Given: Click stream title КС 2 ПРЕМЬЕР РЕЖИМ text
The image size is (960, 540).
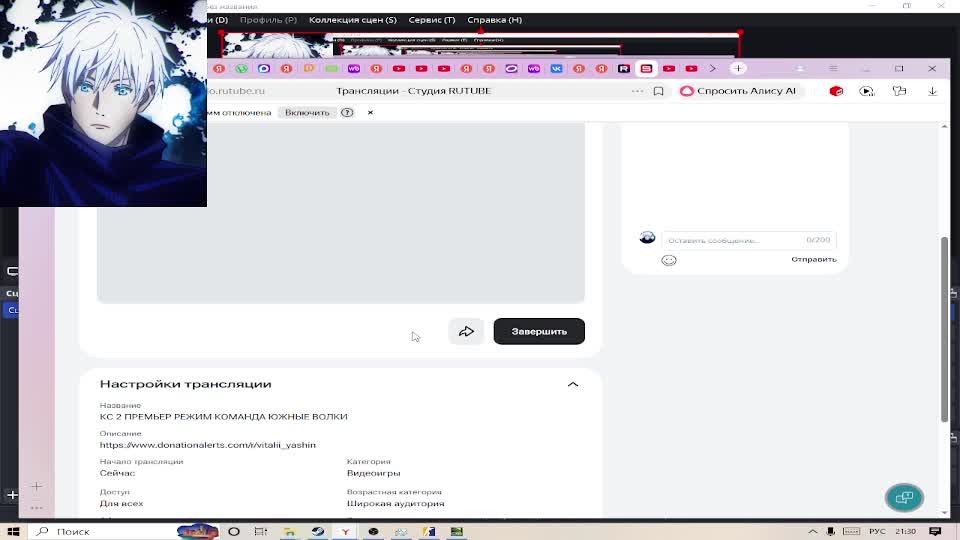Looking at the screenshot, I should pyautogui.click(x=223, y=416).
